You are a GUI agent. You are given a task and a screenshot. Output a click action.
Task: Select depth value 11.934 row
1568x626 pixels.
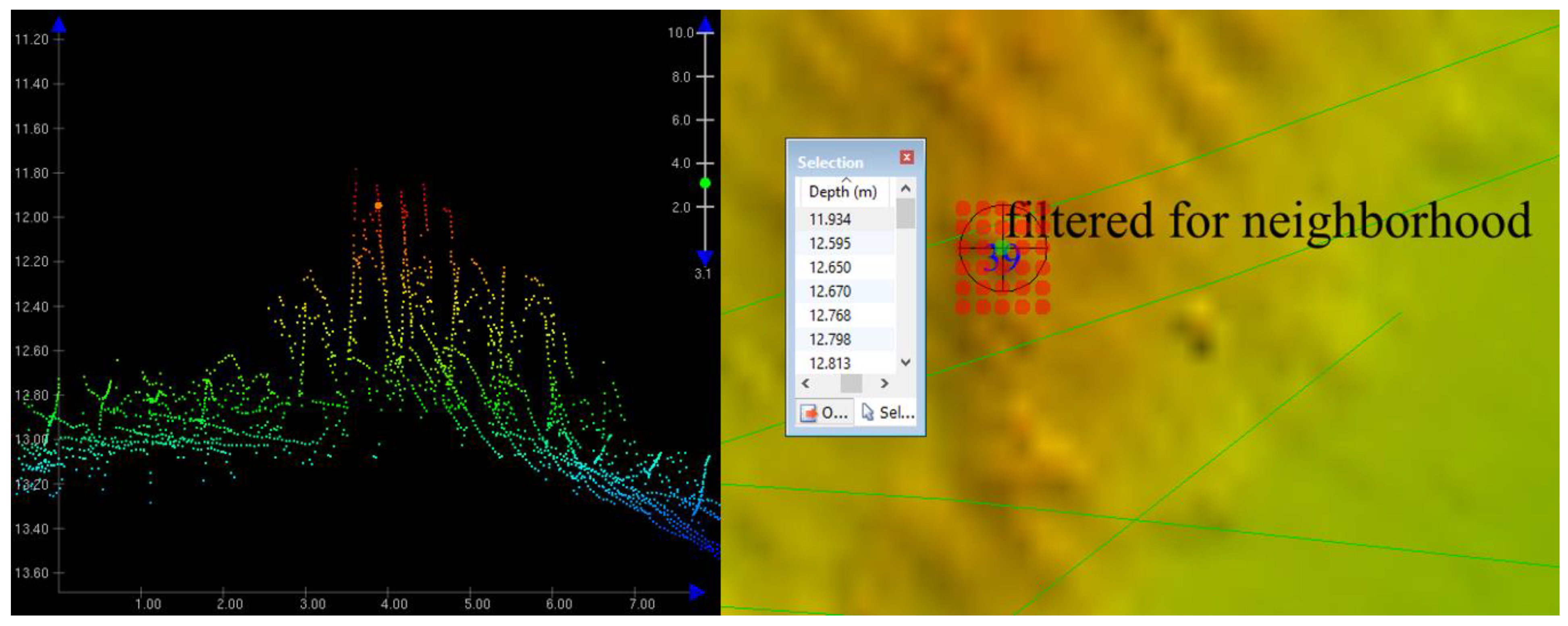[x=845, y=219]
